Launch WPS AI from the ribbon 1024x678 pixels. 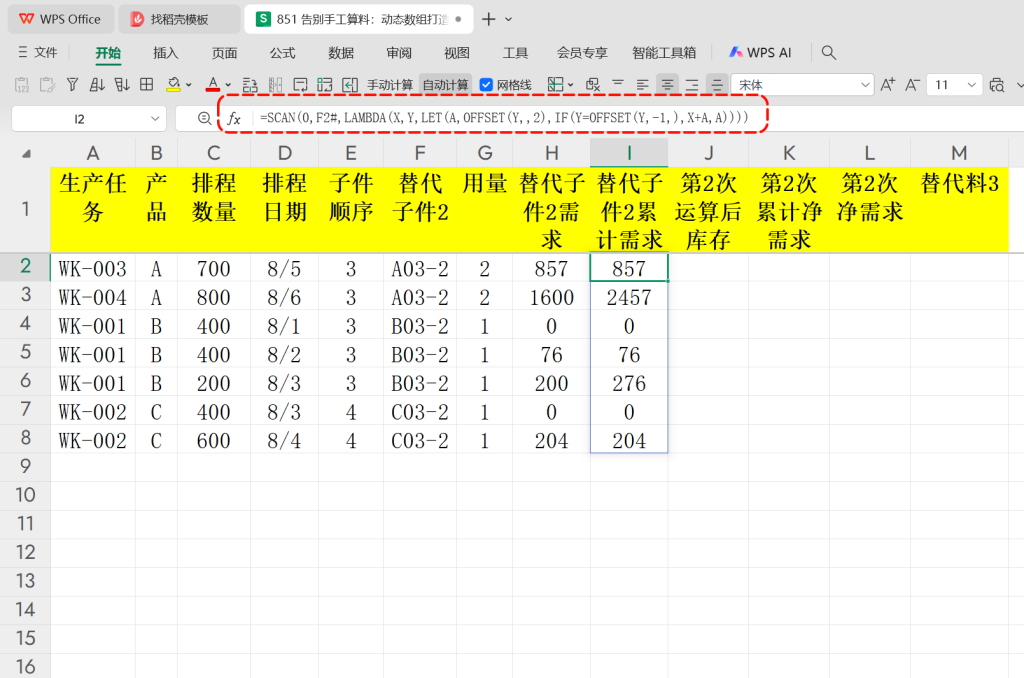click(x=760, y=53)
